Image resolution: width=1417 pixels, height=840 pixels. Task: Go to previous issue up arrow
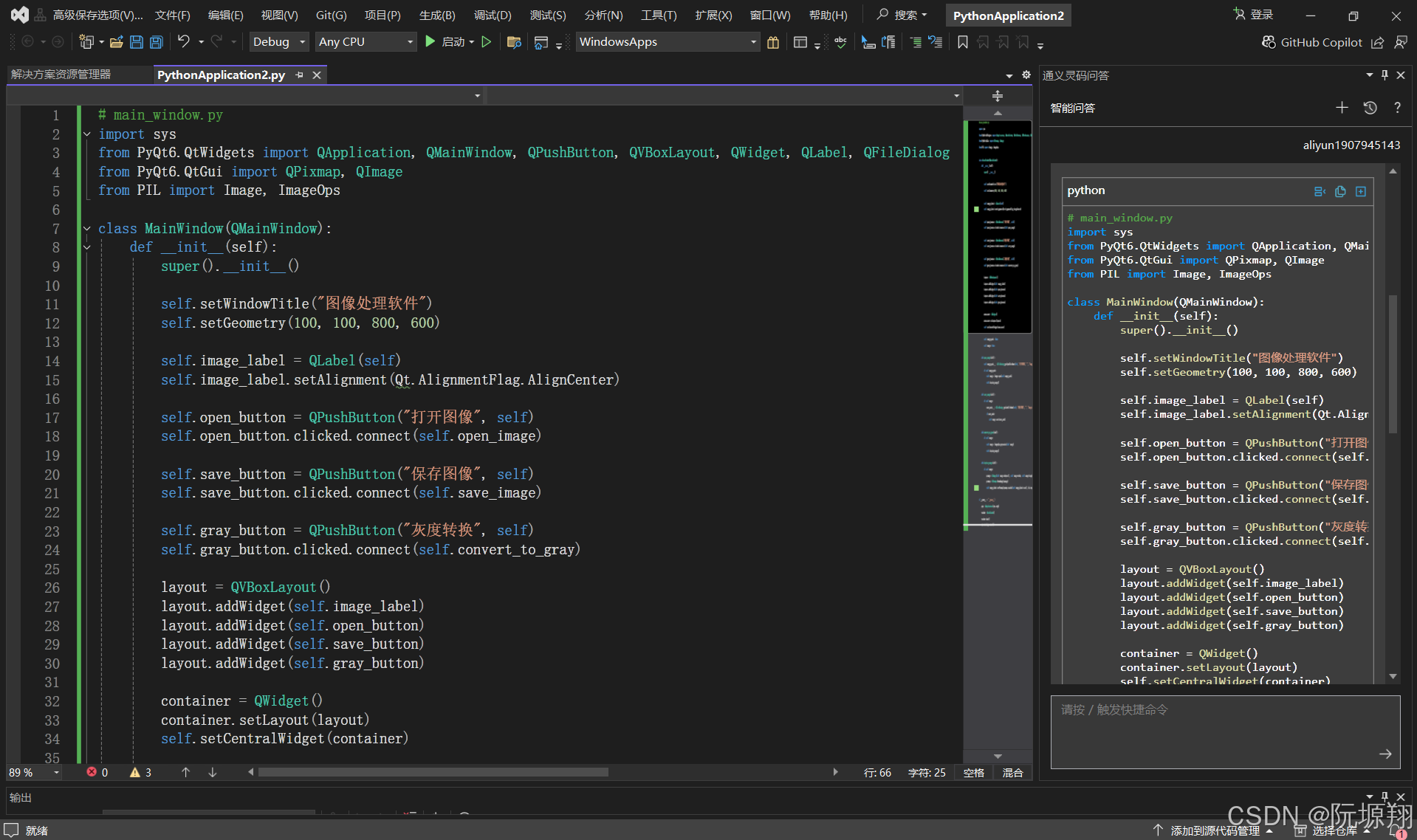pyautogui.click(x=185, y=772)
